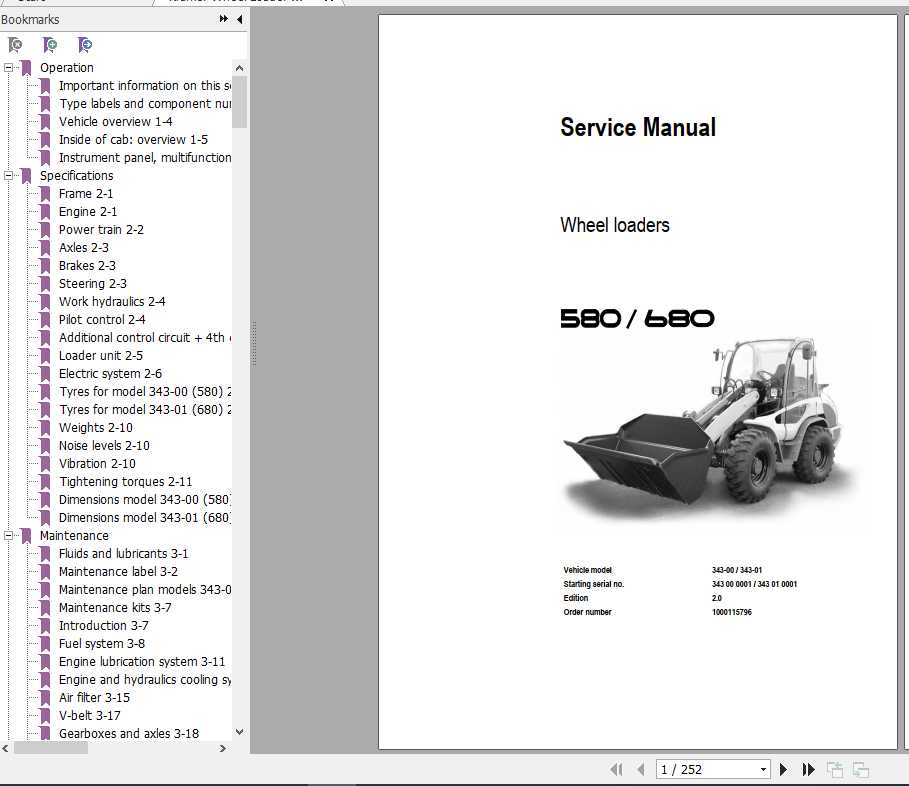Click bookmark icon beside Dimensions model 343-01
This screenshot has width=909, height=786.
(x=45, y=517)
